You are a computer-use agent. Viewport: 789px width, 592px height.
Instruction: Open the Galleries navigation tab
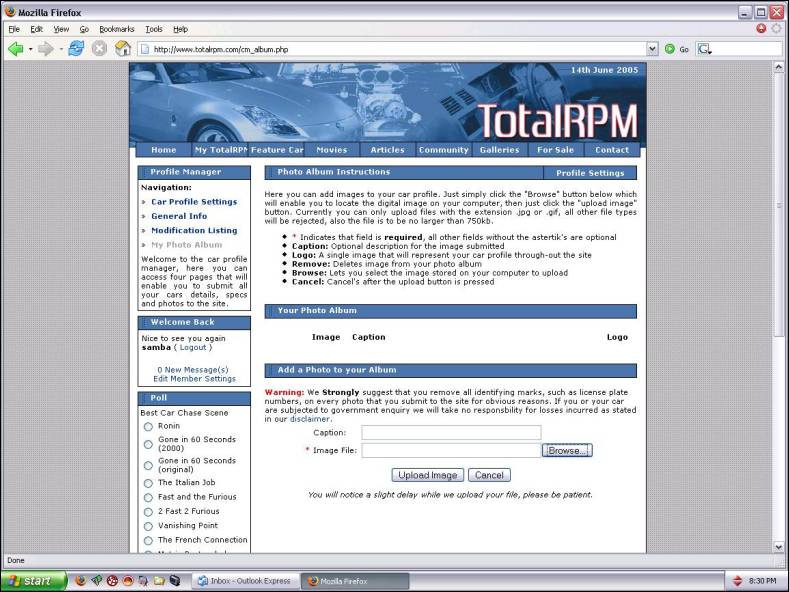[x=499, y=150]
